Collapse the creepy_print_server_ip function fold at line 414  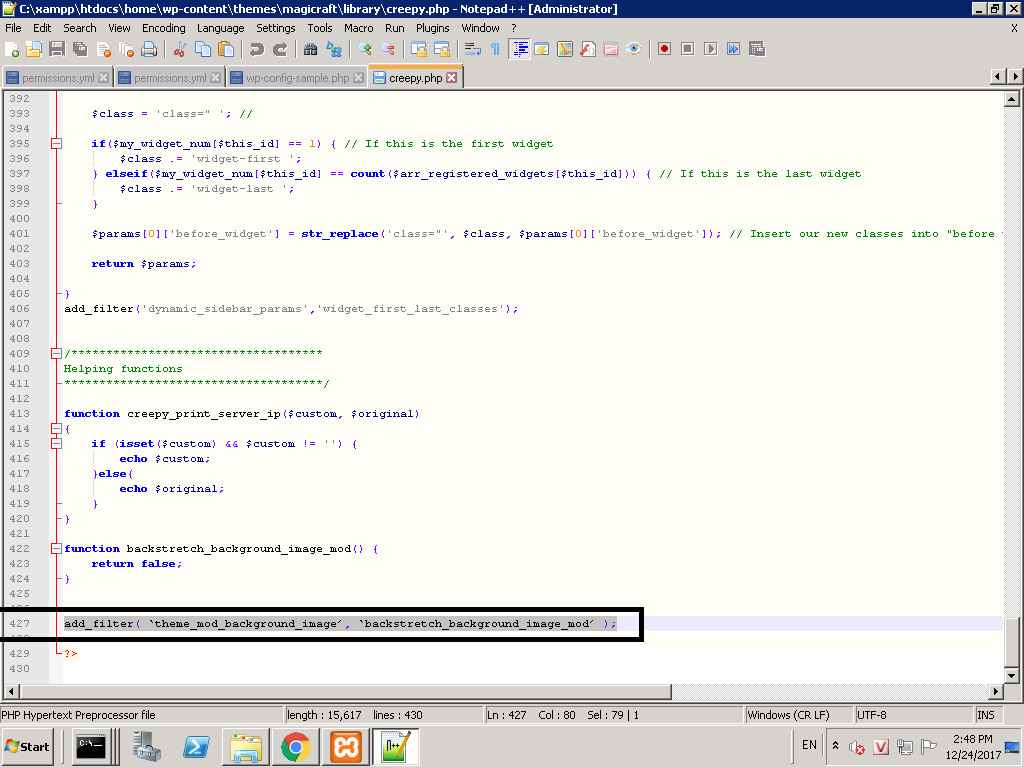56,429
